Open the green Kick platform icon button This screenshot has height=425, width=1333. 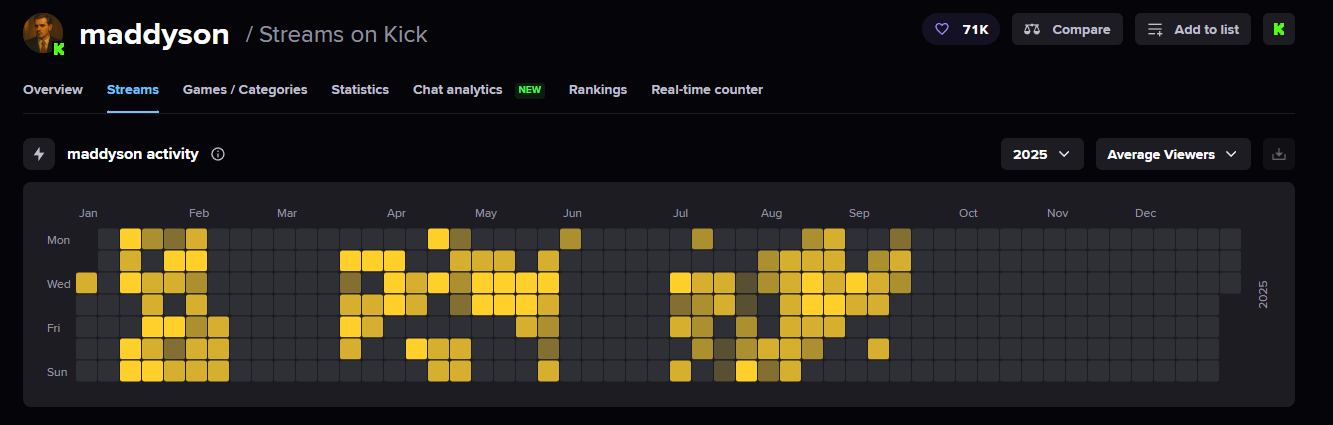(1279, 29)
